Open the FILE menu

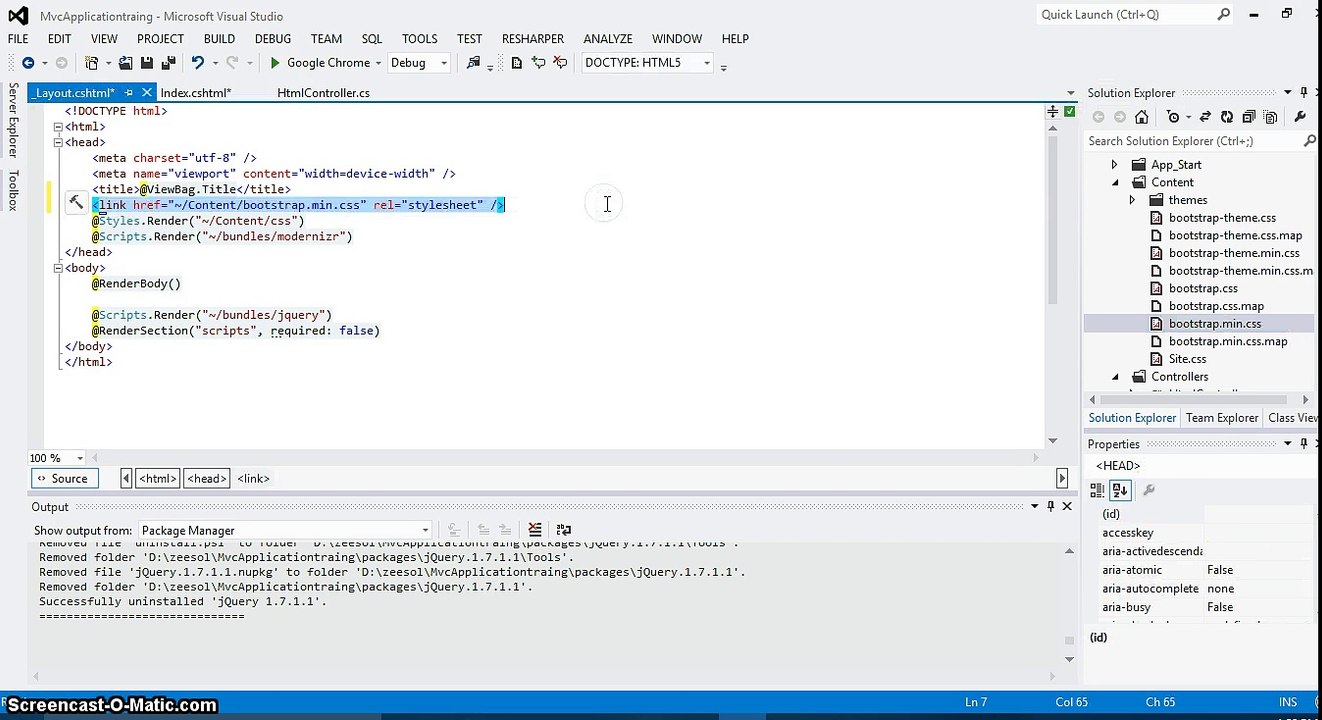tap(18, 39)
